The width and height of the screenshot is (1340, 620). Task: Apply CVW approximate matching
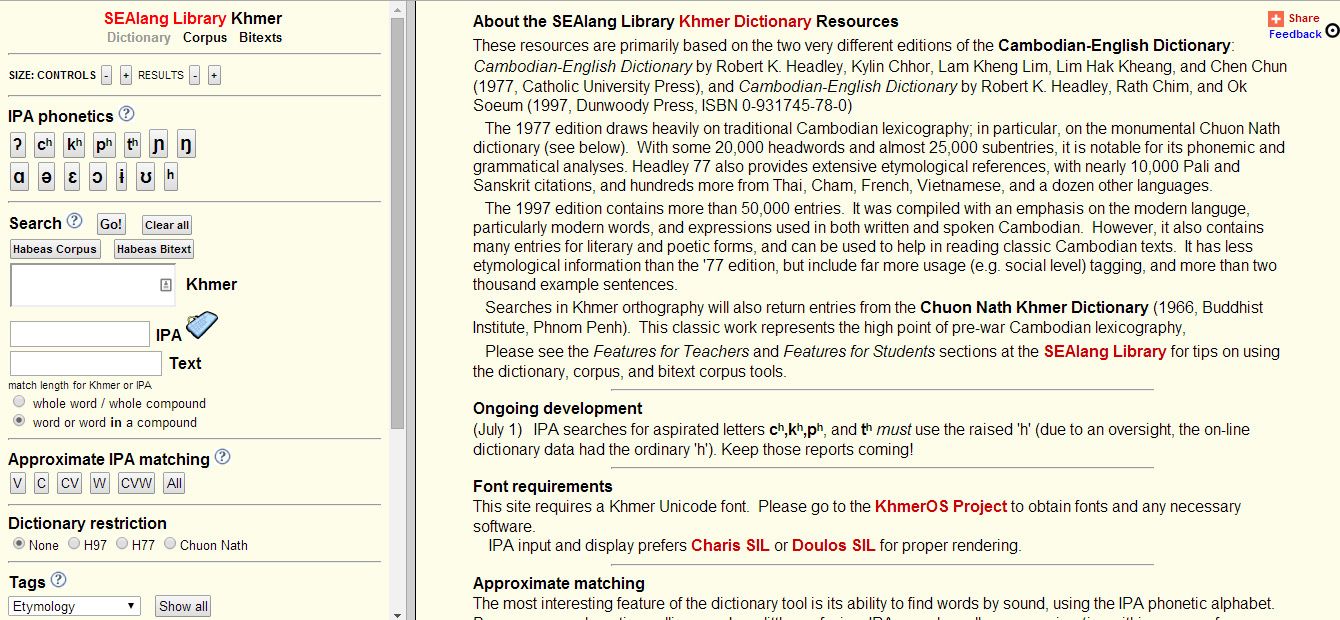(x=136, y=484)
